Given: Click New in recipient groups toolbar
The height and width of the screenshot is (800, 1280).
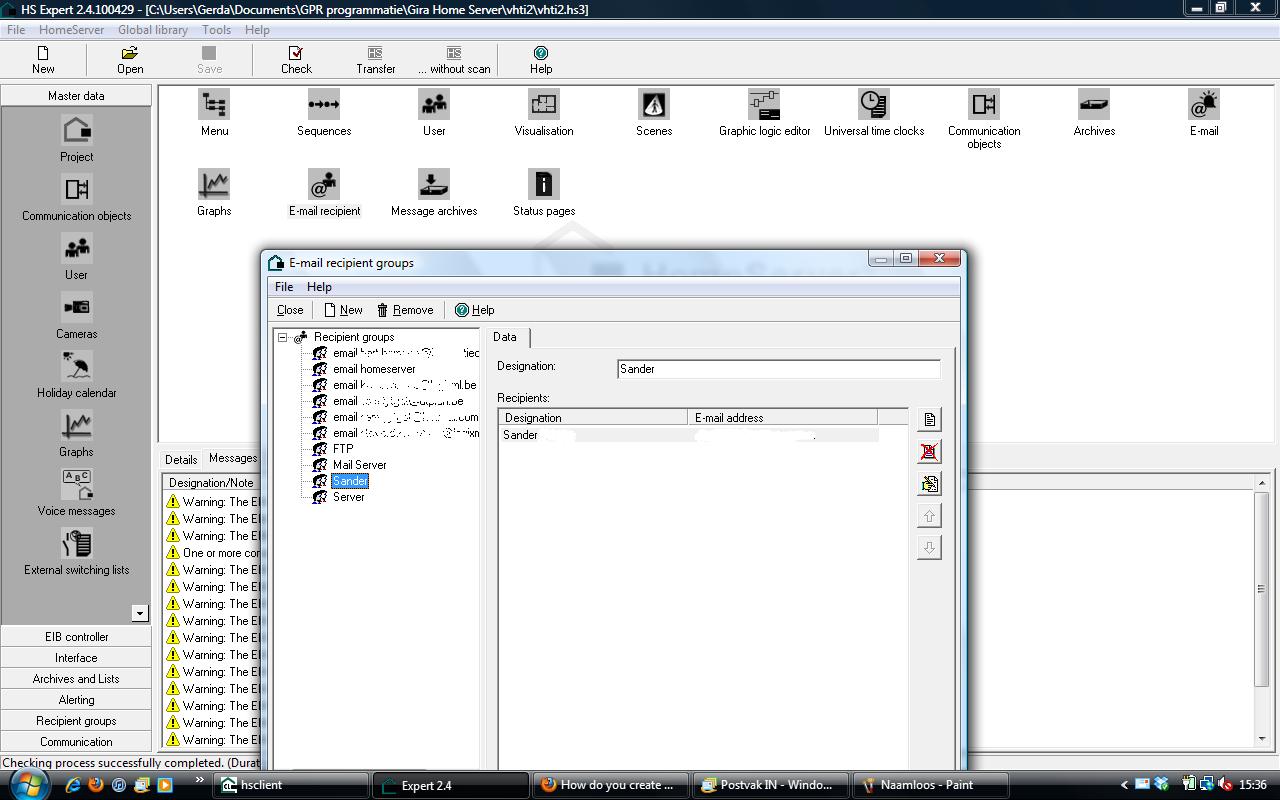Looking at the screenshot, I should pyautogui.click(x=343, y=310).
